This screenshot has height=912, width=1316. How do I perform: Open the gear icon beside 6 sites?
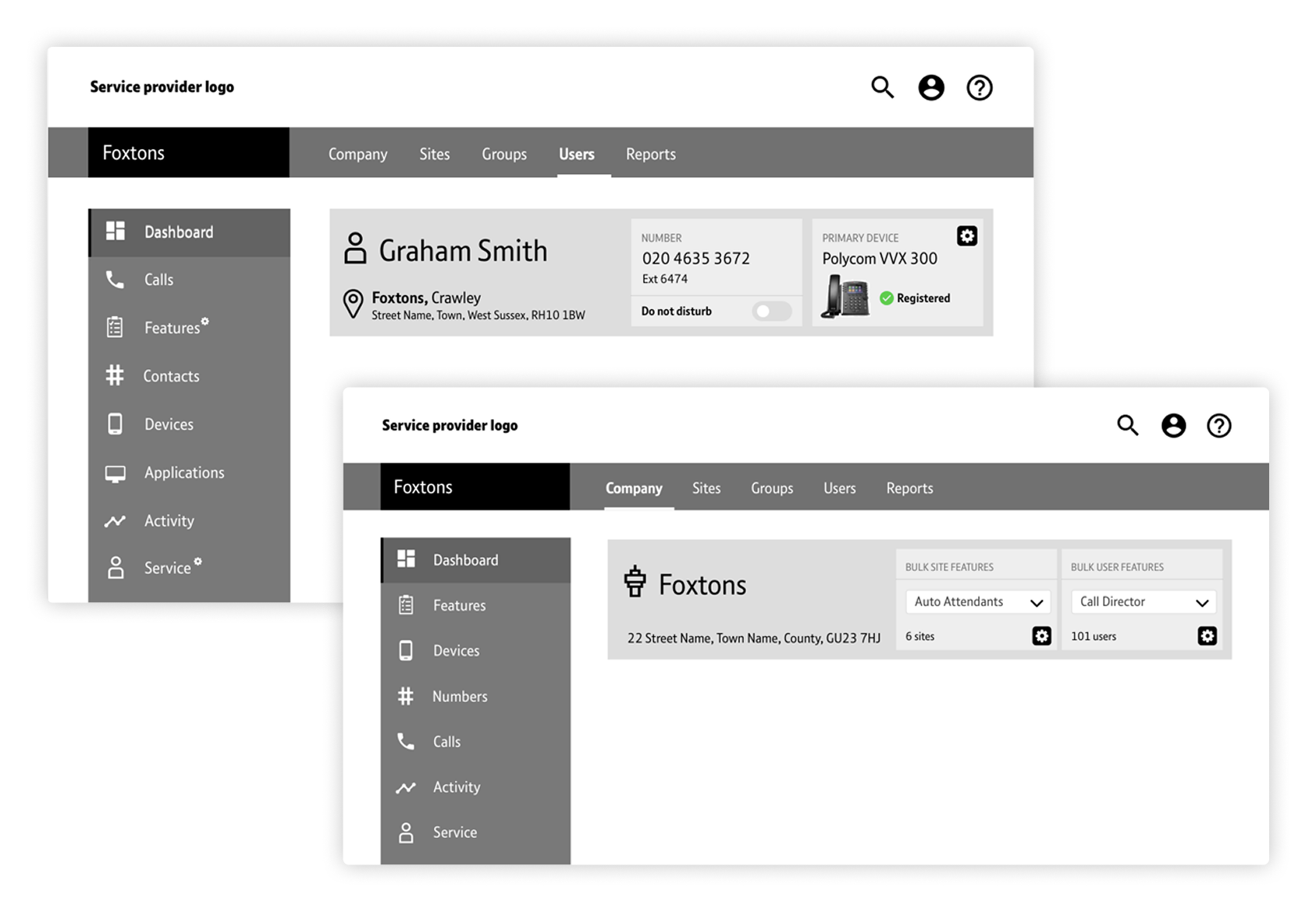[x=1041, y=637]
